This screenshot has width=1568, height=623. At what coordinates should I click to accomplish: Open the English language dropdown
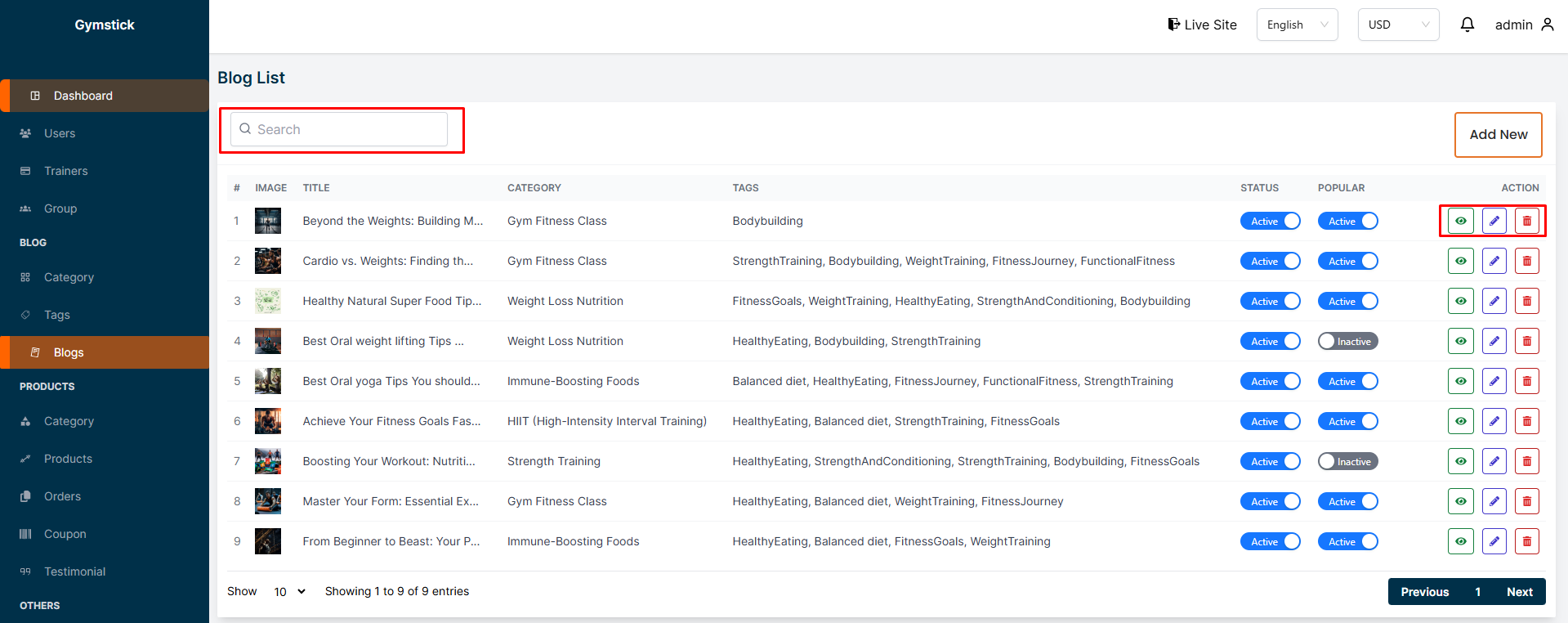coord(1297,25)
